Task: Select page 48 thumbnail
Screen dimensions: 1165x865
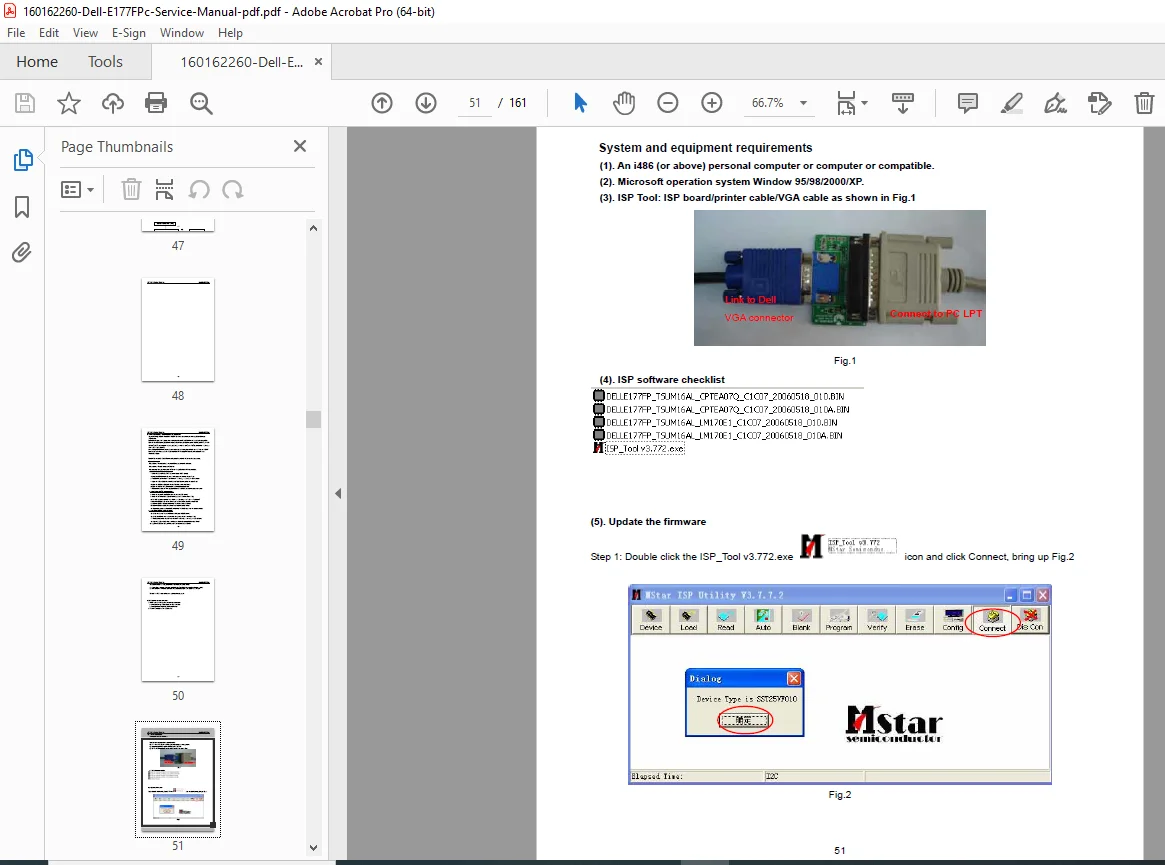Action: click(x=178, y=330)
